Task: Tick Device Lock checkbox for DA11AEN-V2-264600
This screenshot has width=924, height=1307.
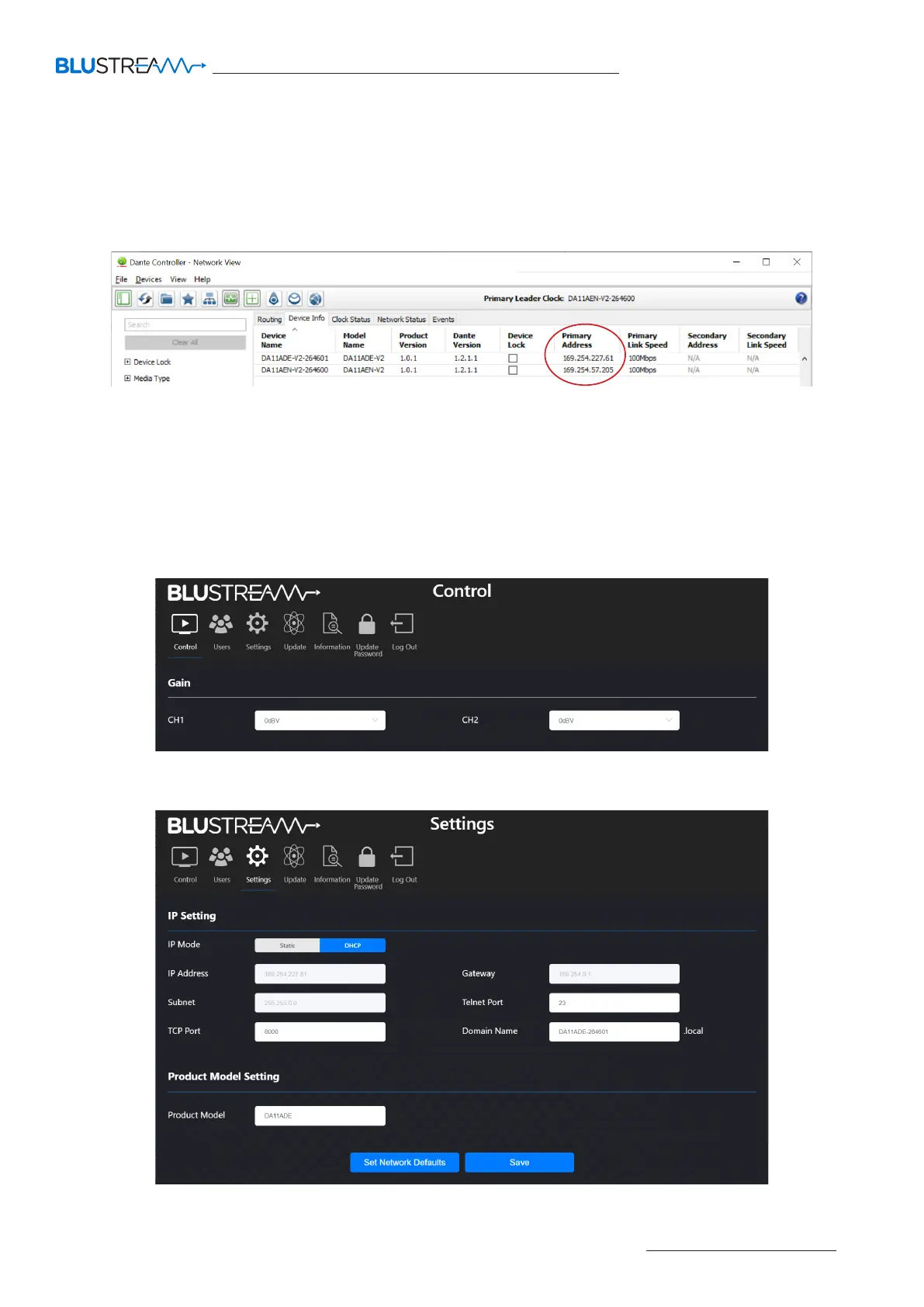Action: pyautogui.click(x=513, y=370)
